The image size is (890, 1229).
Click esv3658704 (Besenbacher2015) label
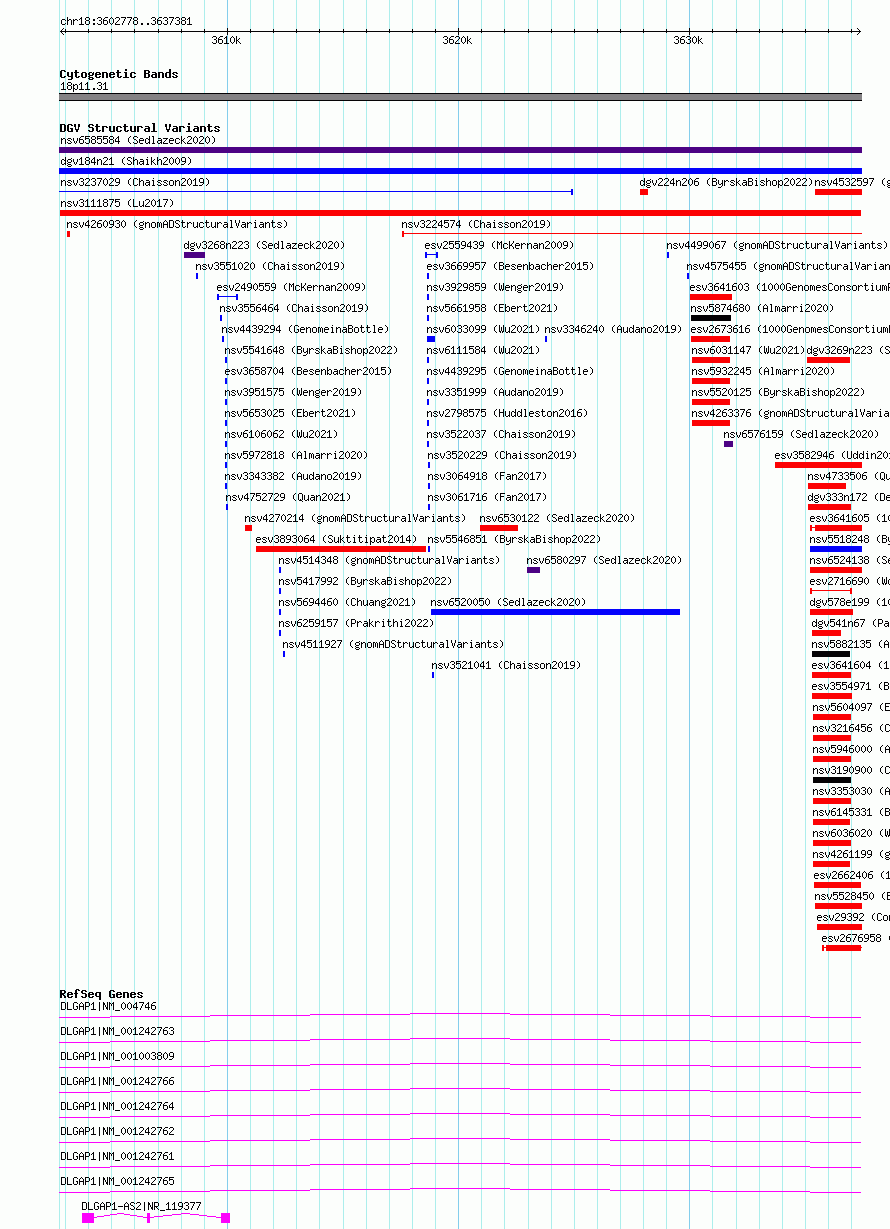[308, 371]
